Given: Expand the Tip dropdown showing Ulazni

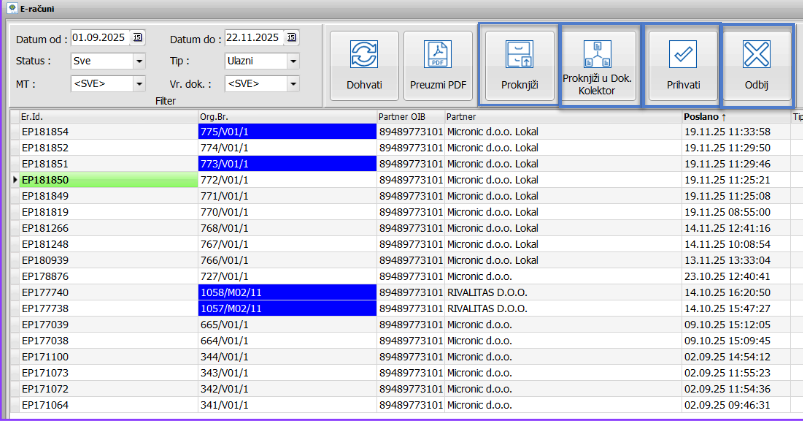Looking at the screenshot, I should 292,61.
